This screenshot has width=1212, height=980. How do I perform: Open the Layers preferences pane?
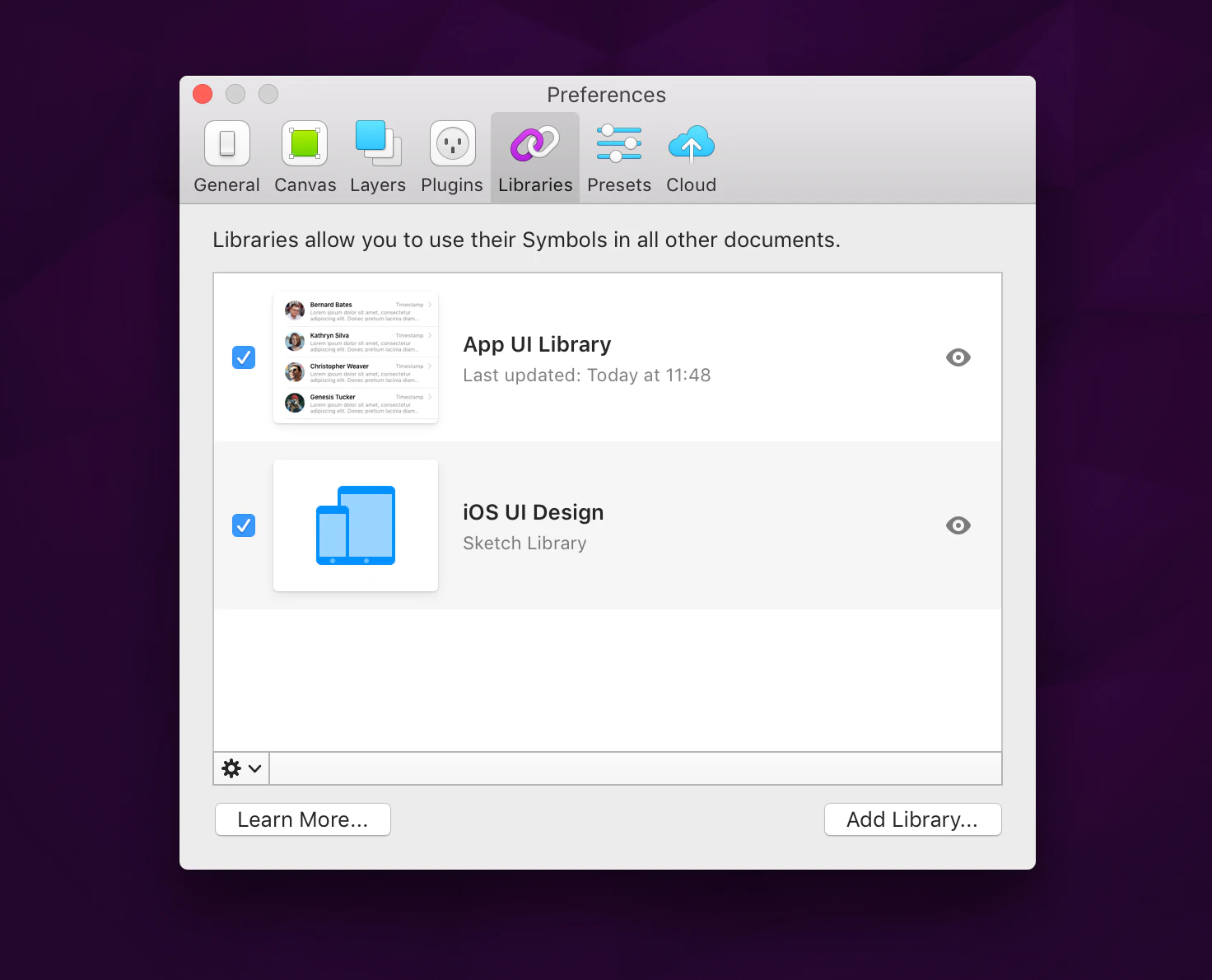[x=378, y=158]
